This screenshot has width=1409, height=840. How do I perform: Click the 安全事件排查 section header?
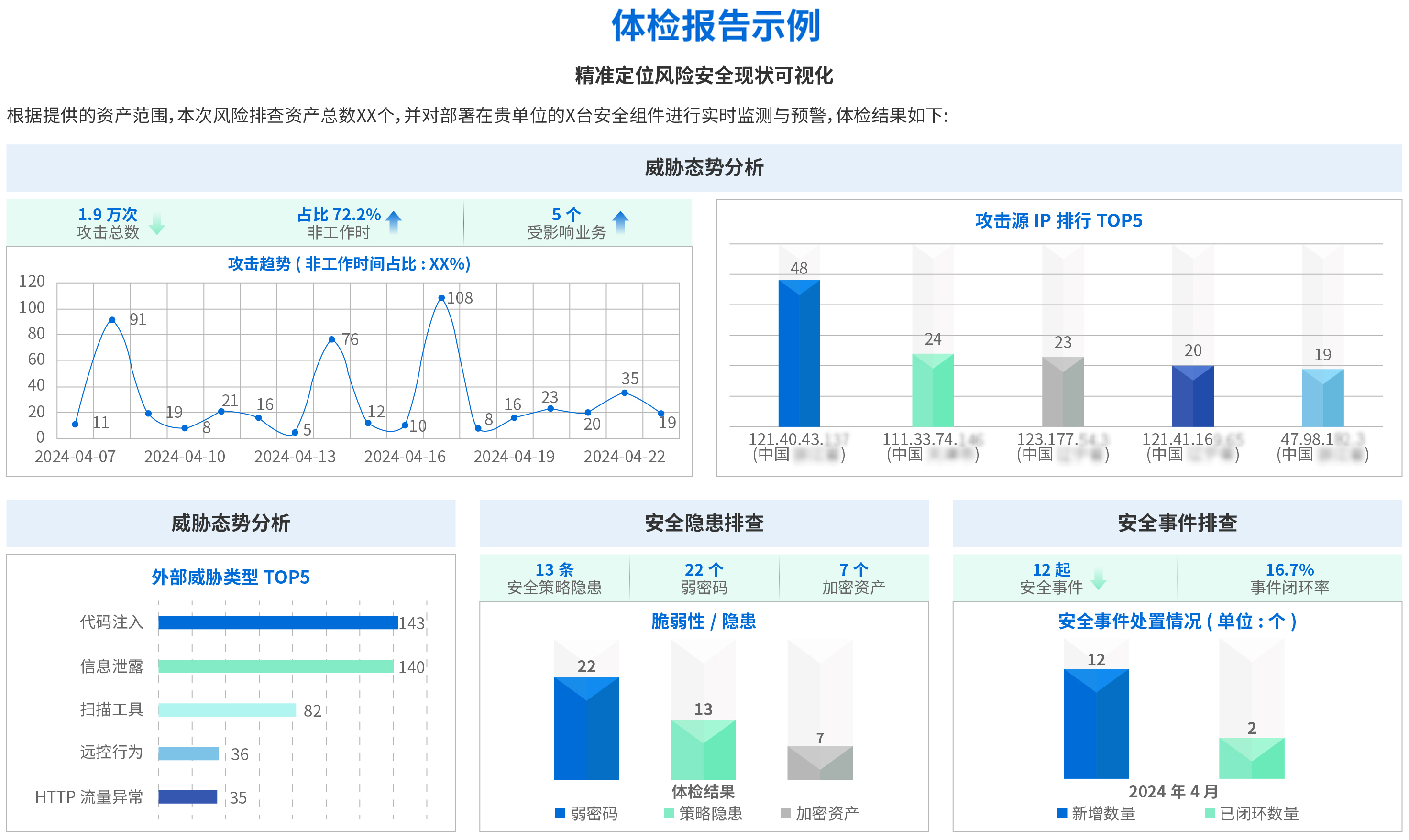(1178, 523)
